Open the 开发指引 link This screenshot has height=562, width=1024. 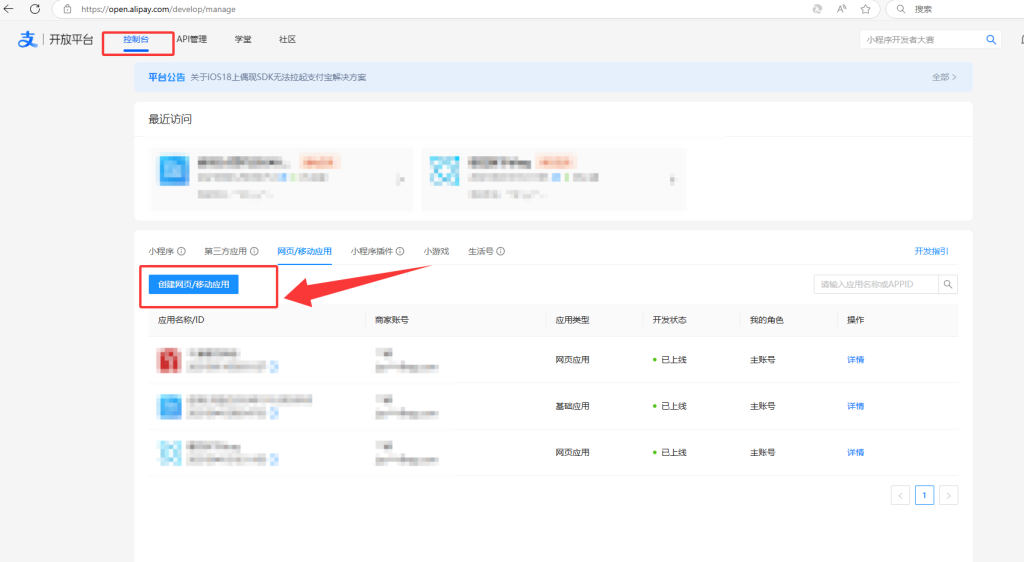[x=931, y=252]
